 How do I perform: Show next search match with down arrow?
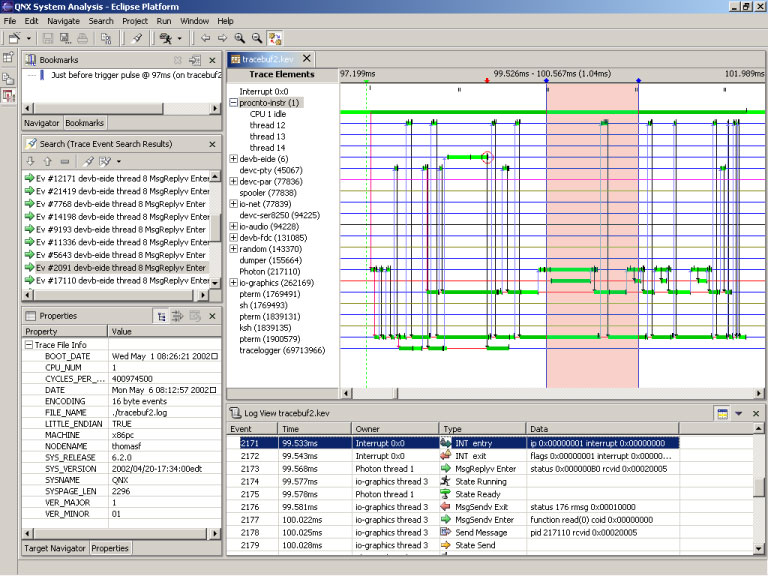point(31,161)
